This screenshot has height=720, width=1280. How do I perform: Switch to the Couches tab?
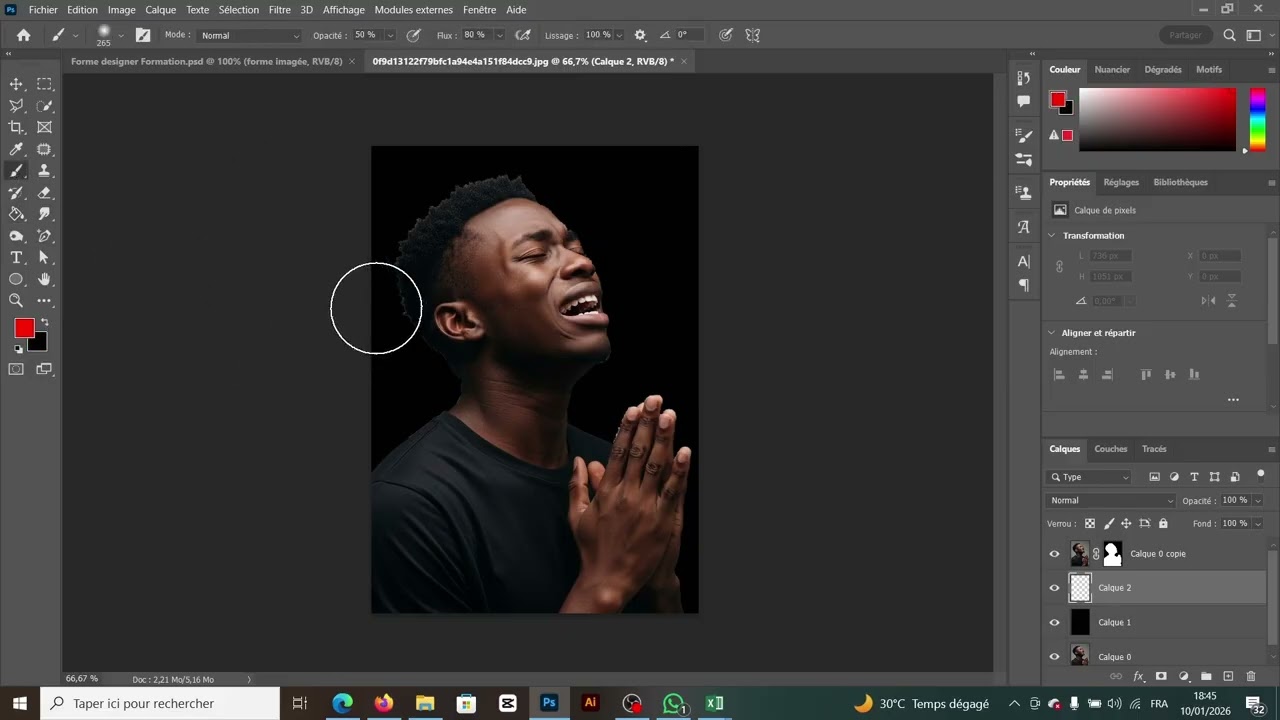coord(1110,449)
